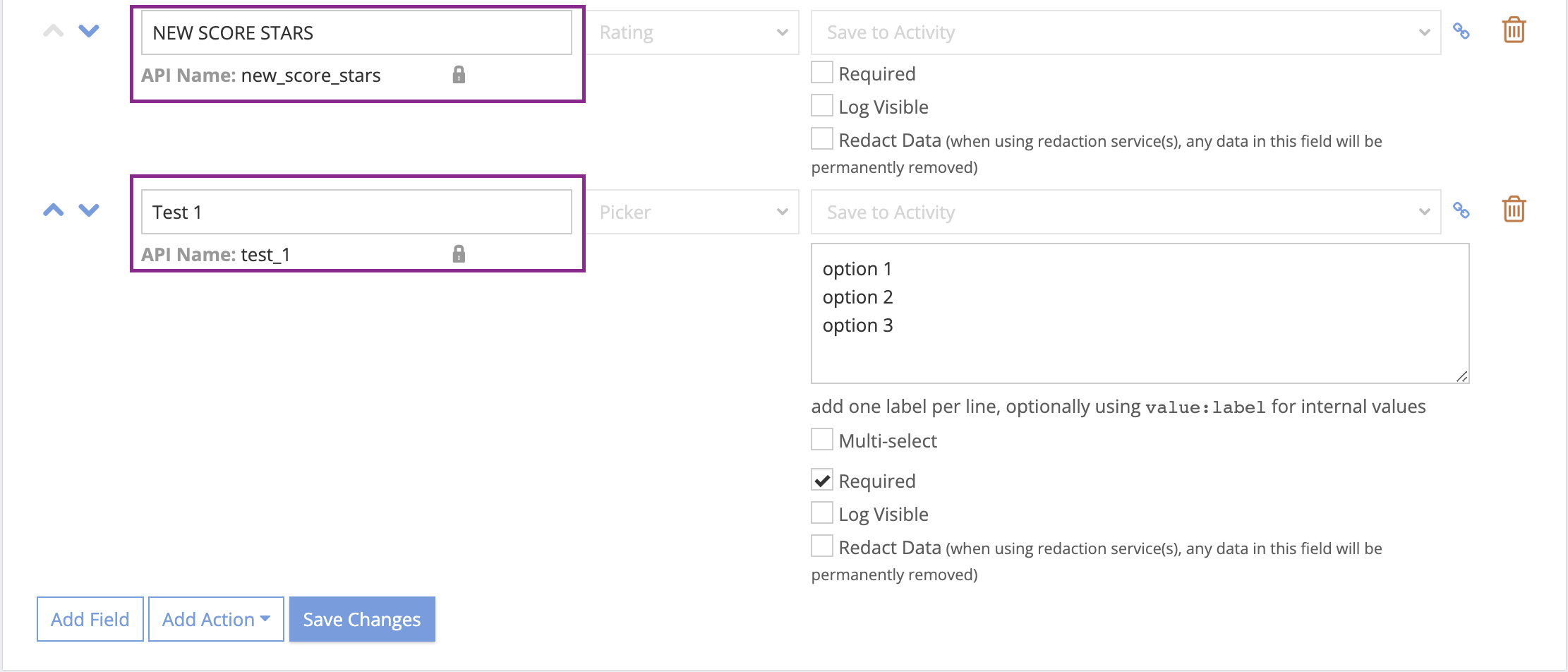Viewport: 1568px width, 672px height.
Task: Click lock icon beside test_1 API name
Action: click(x=459, y=254)
